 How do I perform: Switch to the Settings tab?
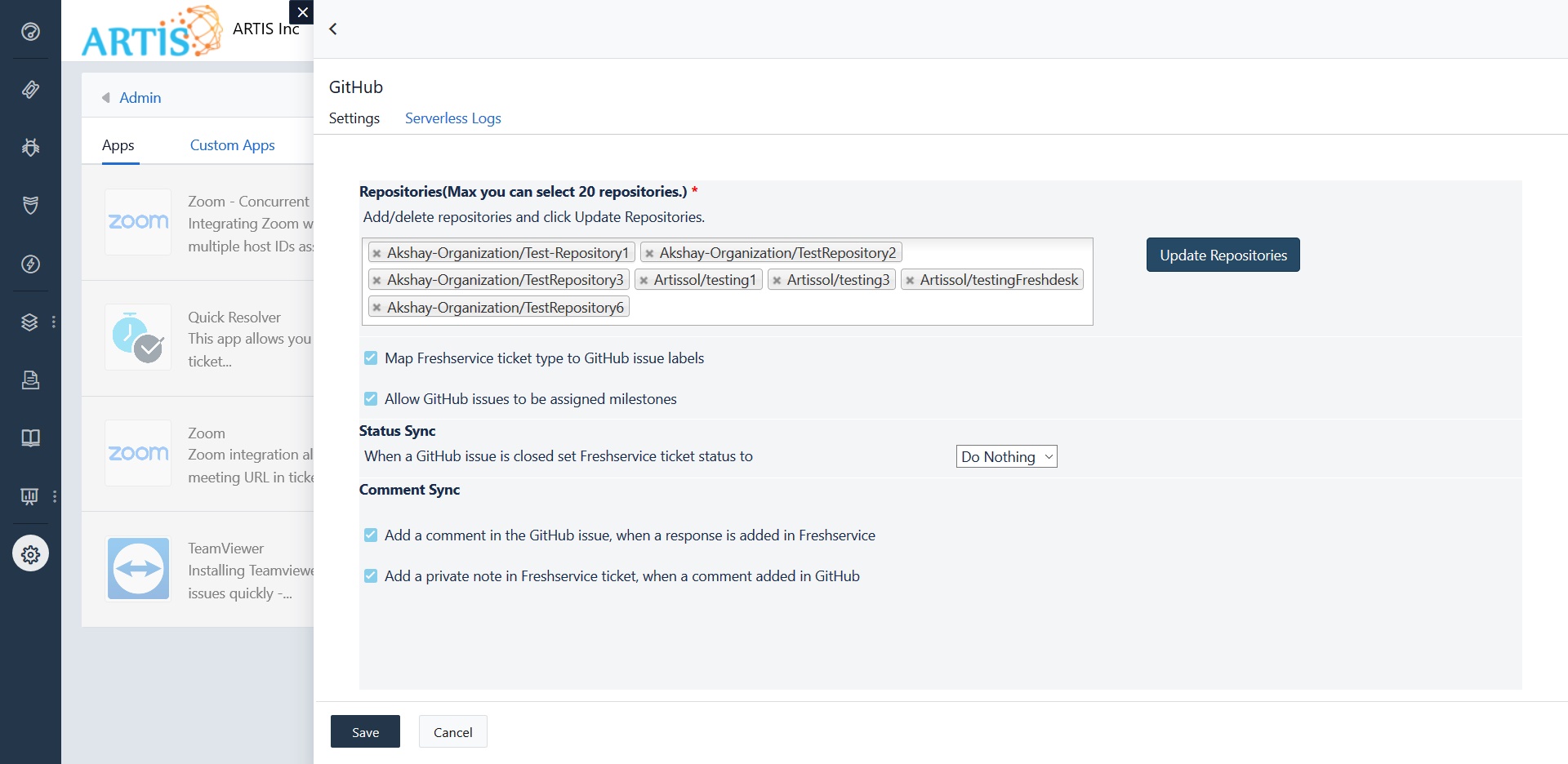(x=354, y=118)
